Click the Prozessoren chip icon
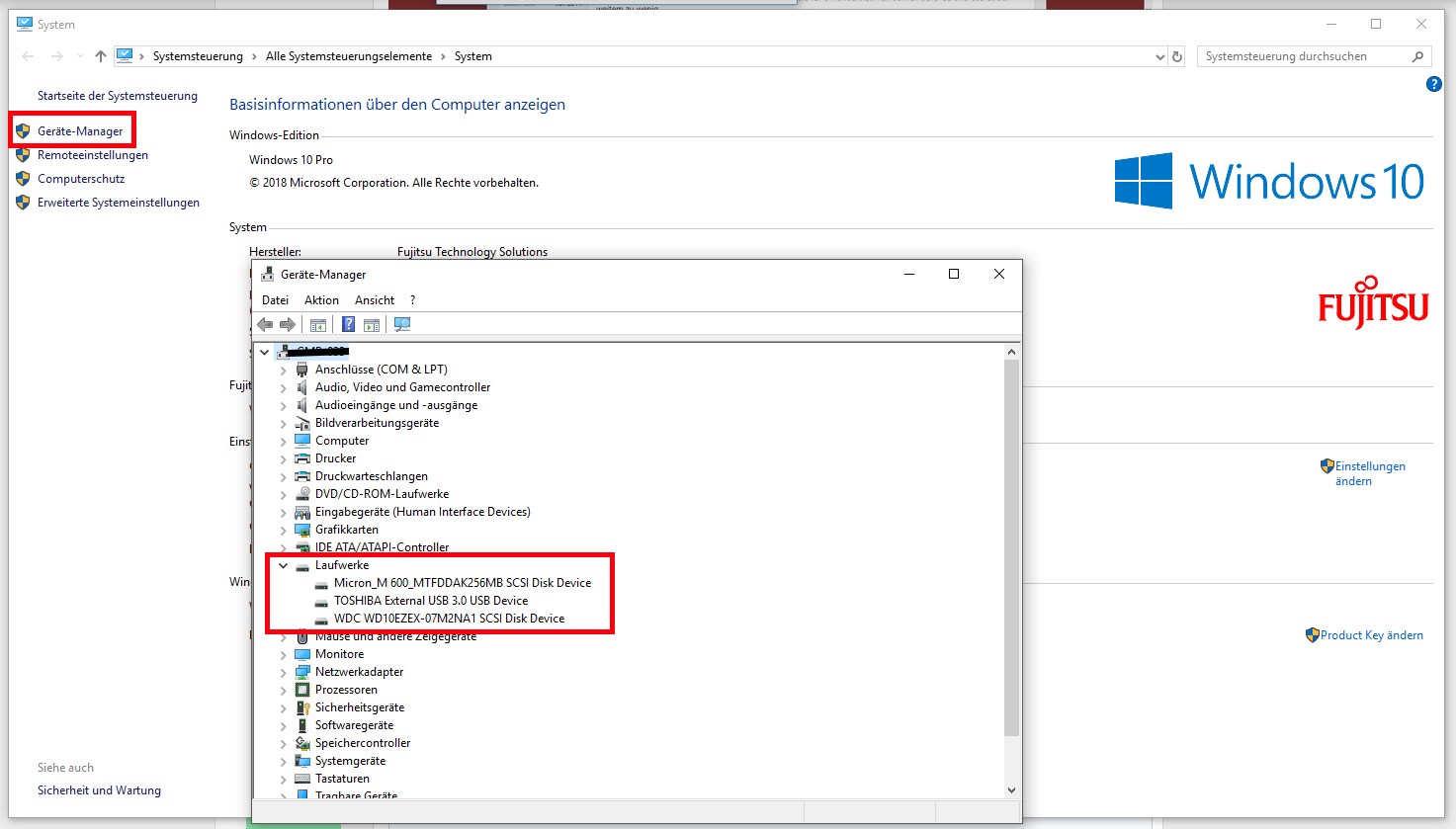1456x829 pixels. click(x=302, y=690)
